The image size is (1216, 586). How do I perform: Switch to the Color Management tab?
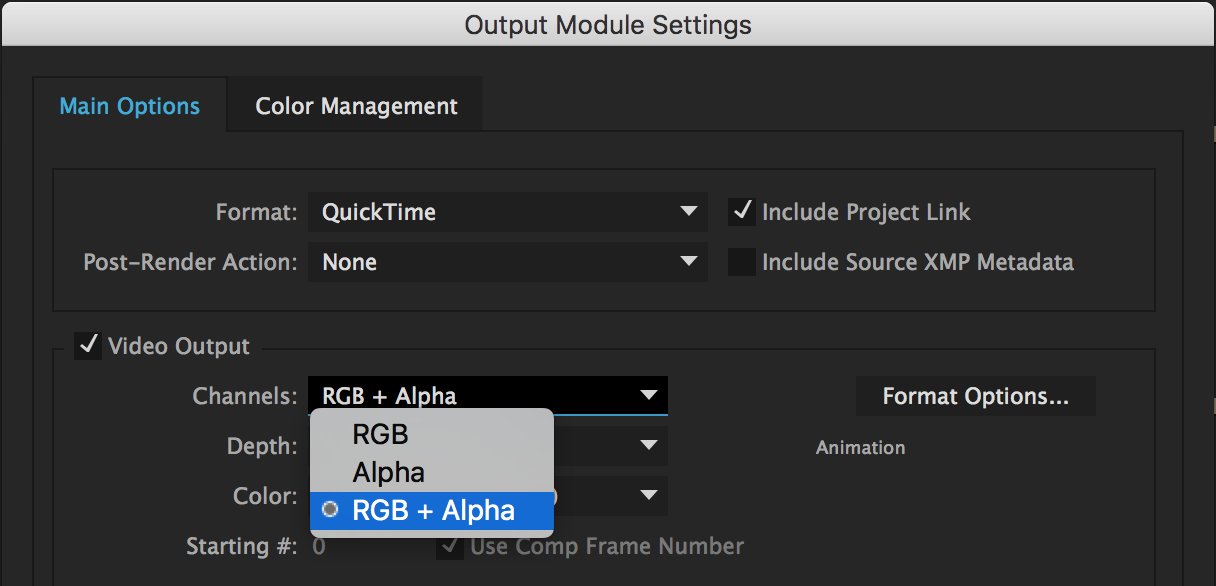coord(356,106)
